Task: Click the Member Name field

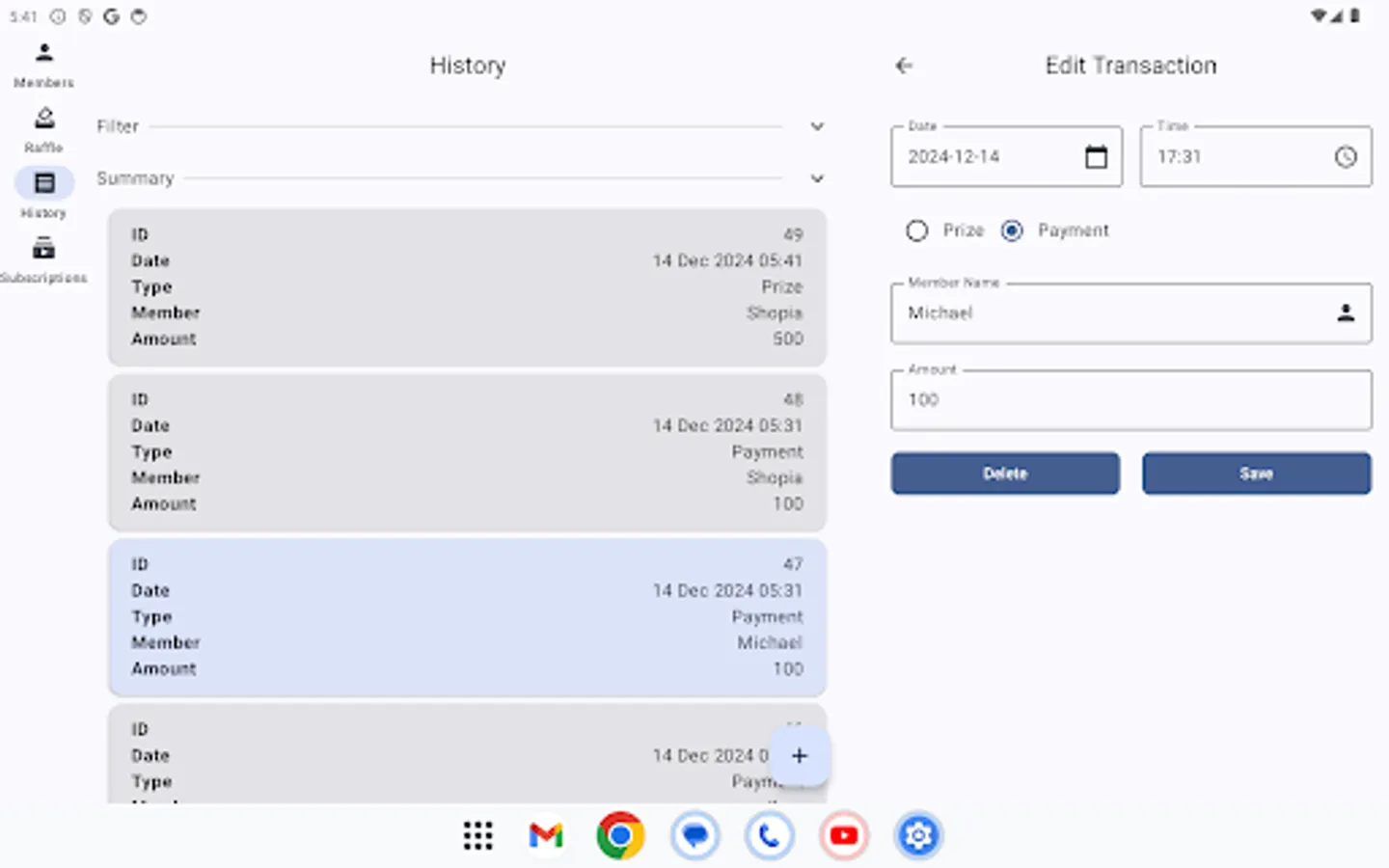Action: pyautogui.click(x=1130, y=312)
